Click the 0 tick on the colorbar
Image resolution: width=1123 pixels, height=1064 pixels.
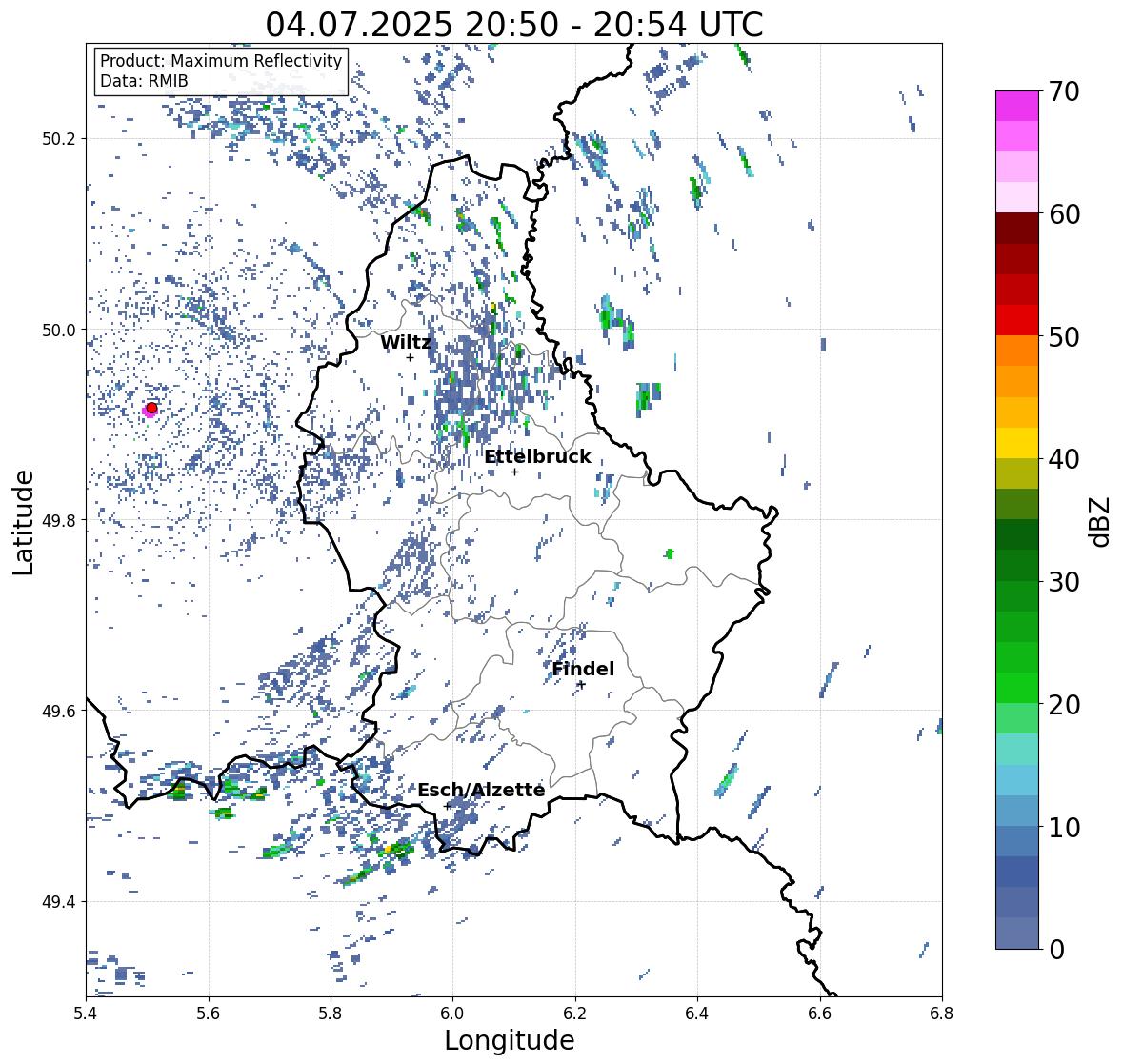tap(1056, 950)
